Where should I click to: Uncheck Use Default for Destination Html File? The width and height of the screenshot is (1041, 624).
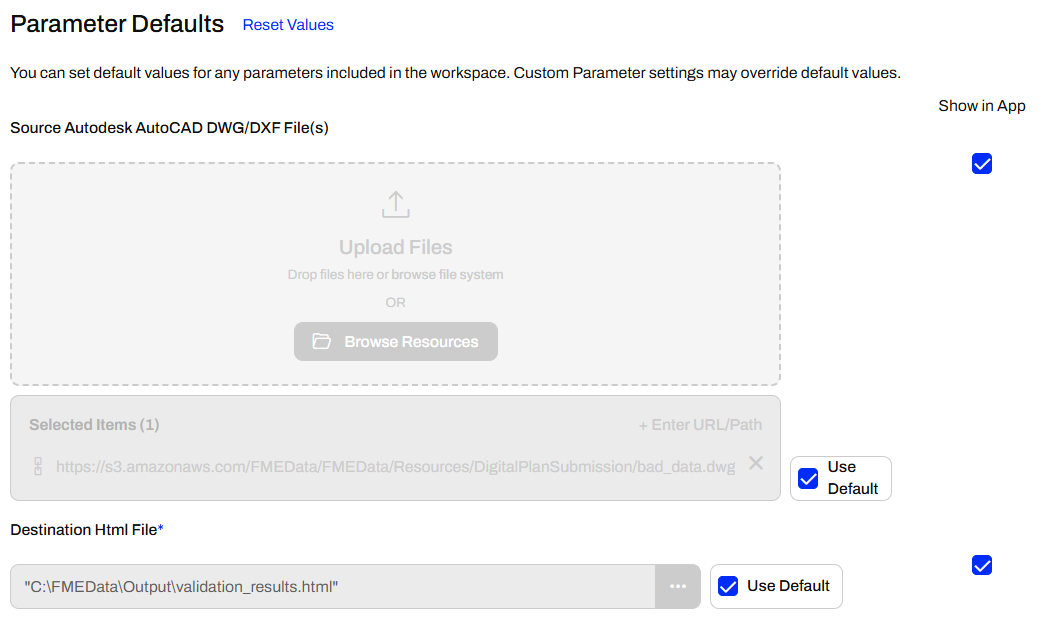[729, 586]
